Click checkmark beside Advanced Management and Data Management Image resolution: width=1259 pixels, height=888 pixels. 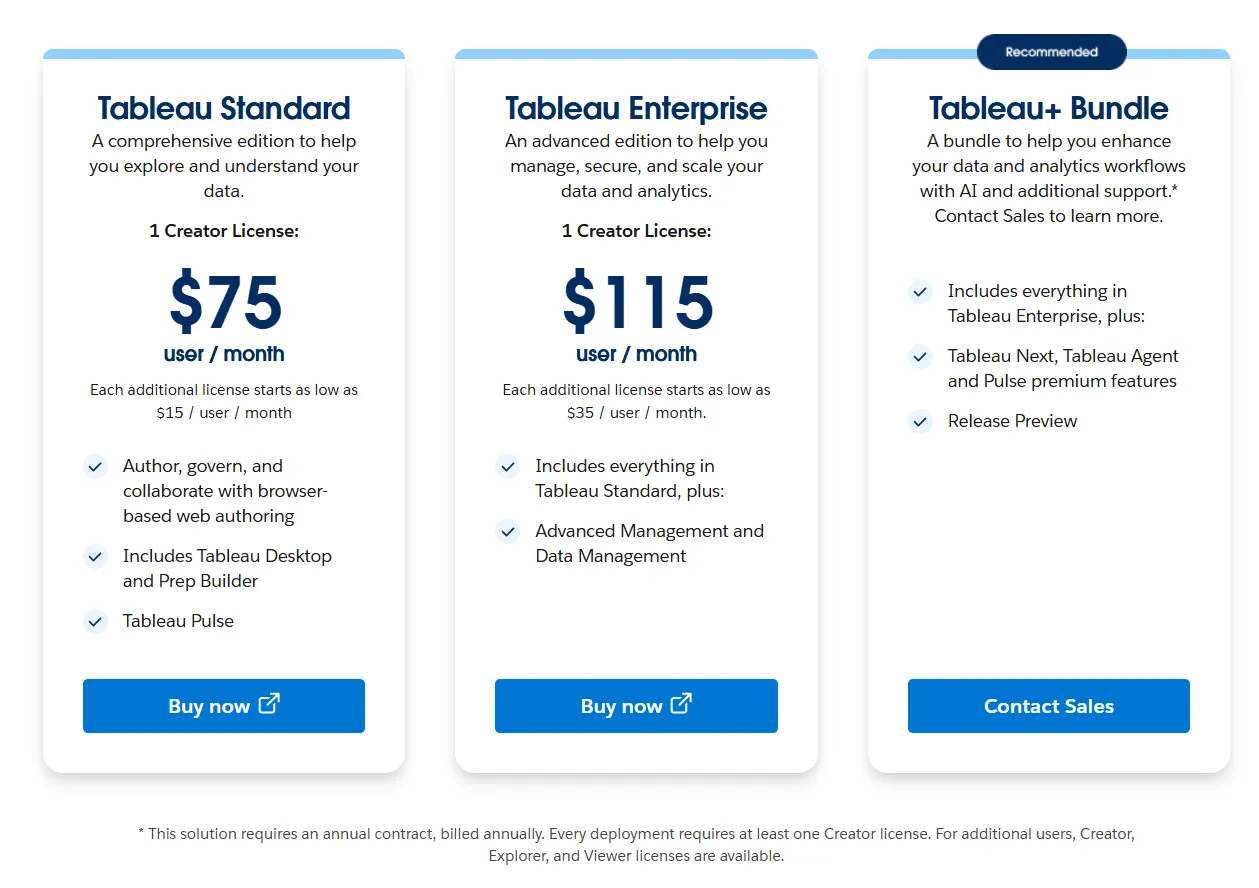point(508,531)
